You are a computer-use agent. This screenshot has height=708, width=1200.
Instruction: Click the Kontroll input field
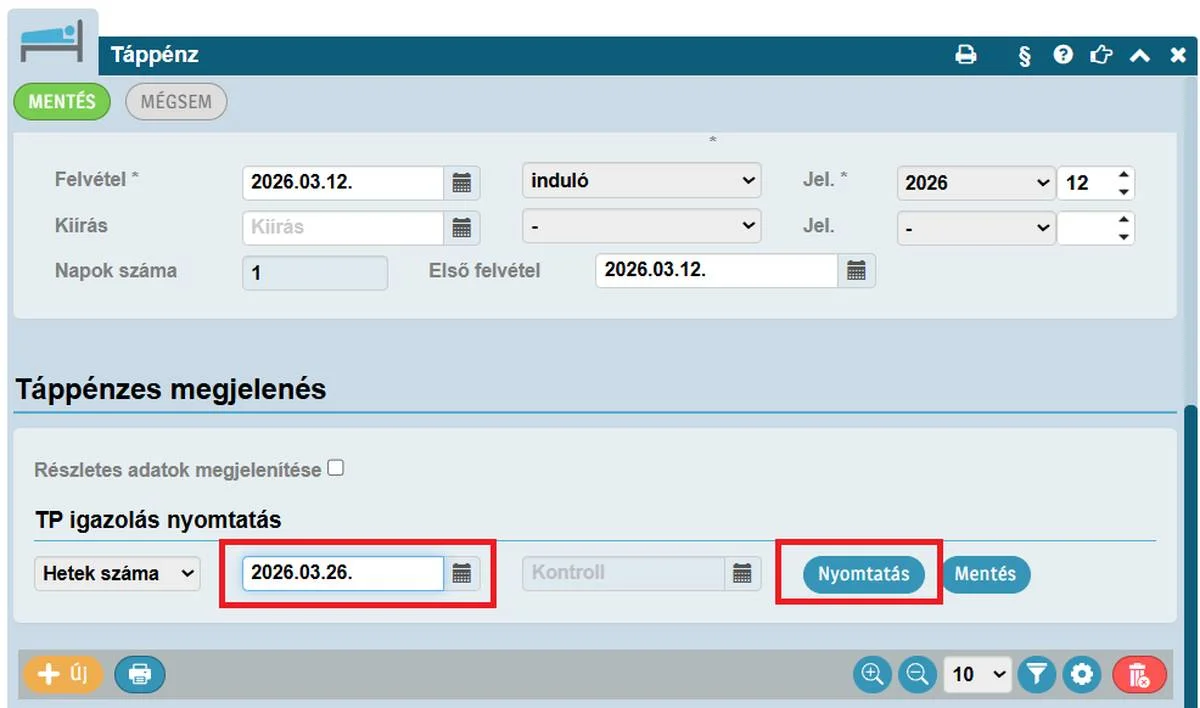[x=623, y=574]
